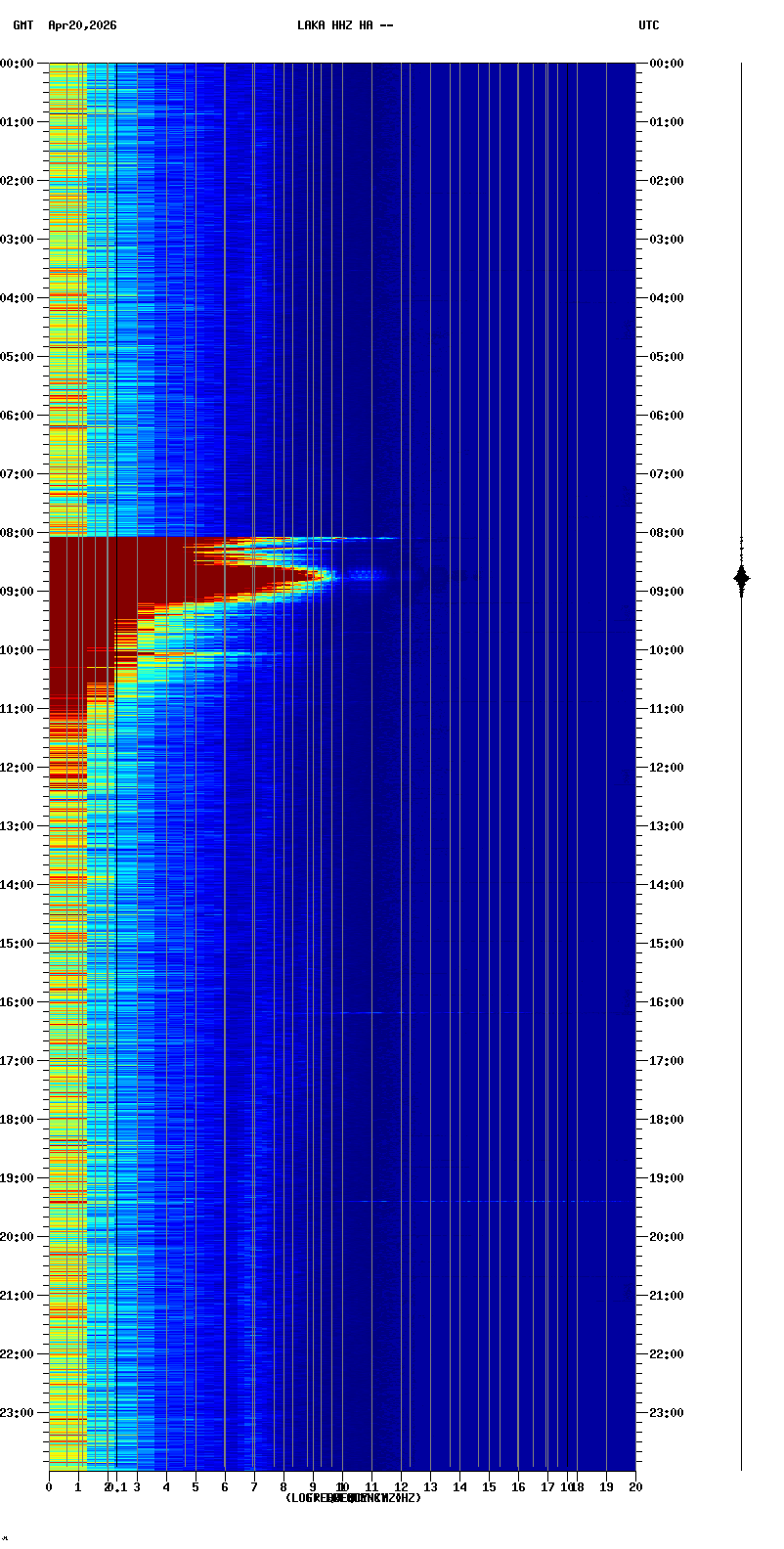Click the 19:00 marker on the left axis
Image resolution: width=784 pixels, height=1549 pixels.
[x=18, y=1178]
